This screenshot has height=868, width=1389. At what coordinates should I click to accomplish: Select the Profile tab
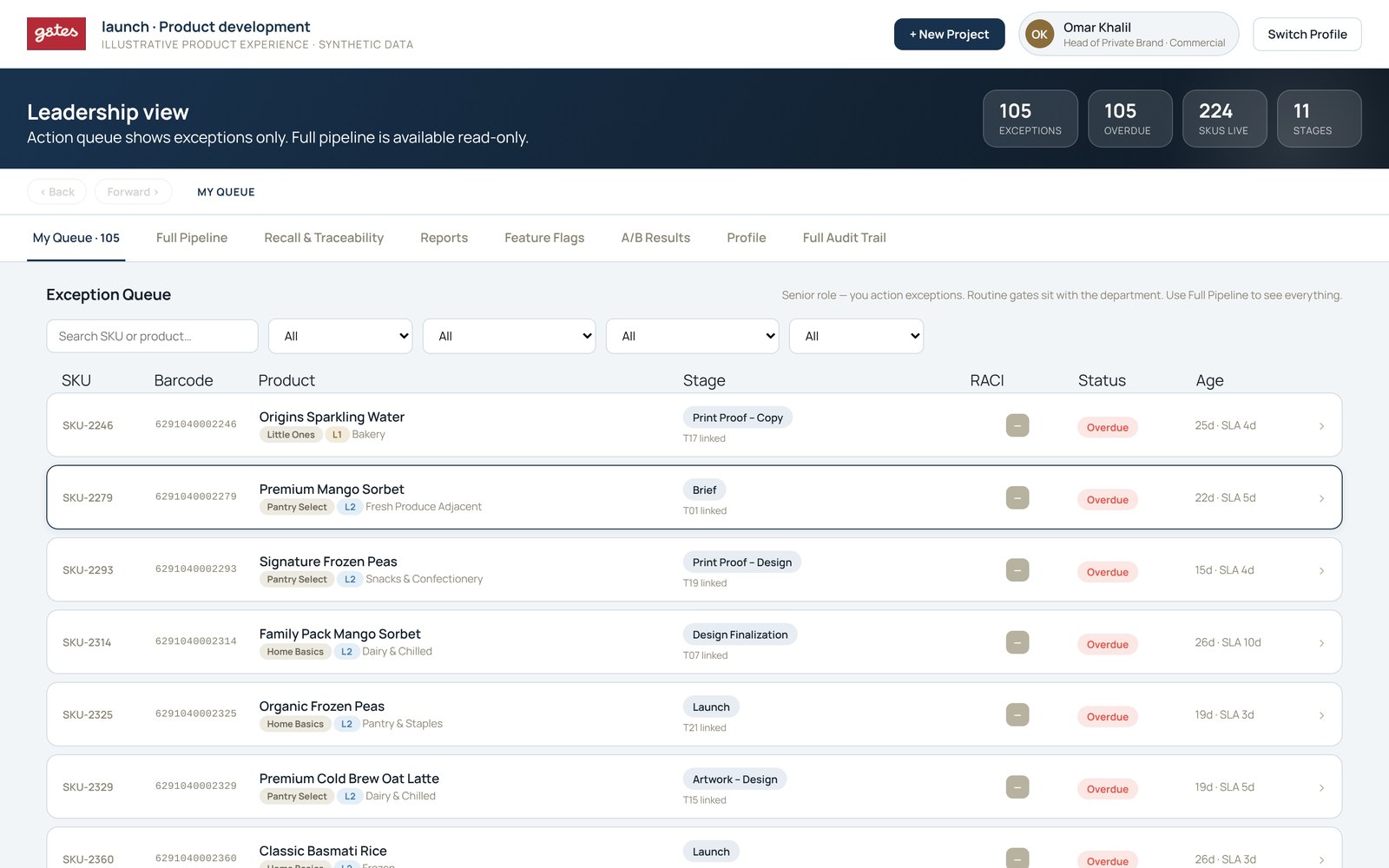pos(747,238)
